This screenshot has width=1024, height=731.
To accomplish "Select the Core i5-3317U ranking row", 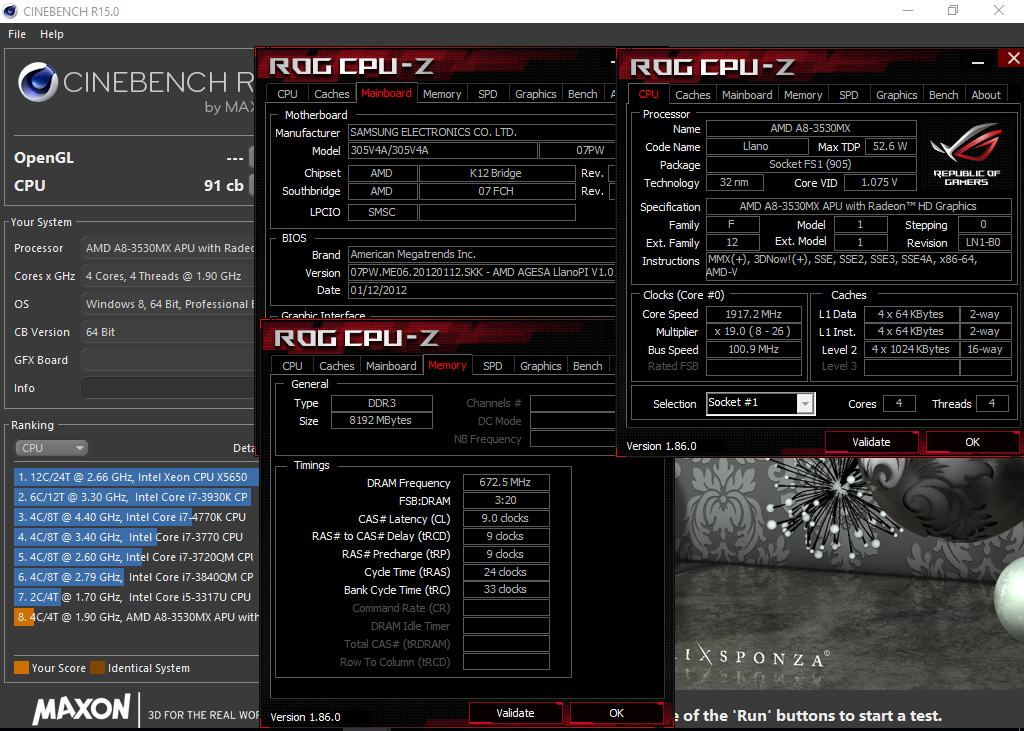I will (136, 597).
